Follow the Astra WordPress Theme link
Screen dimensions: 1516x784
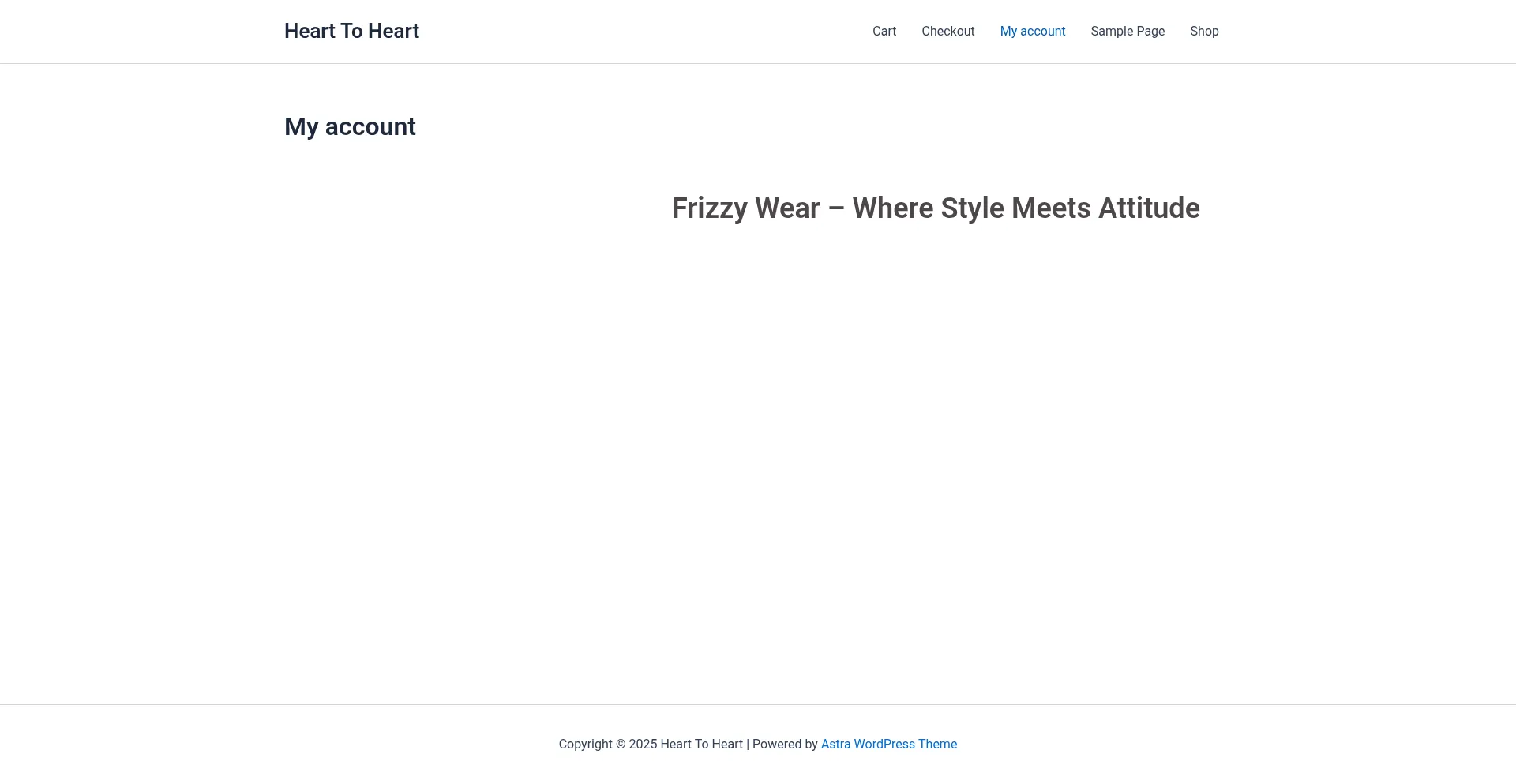[x=889, y=744]
